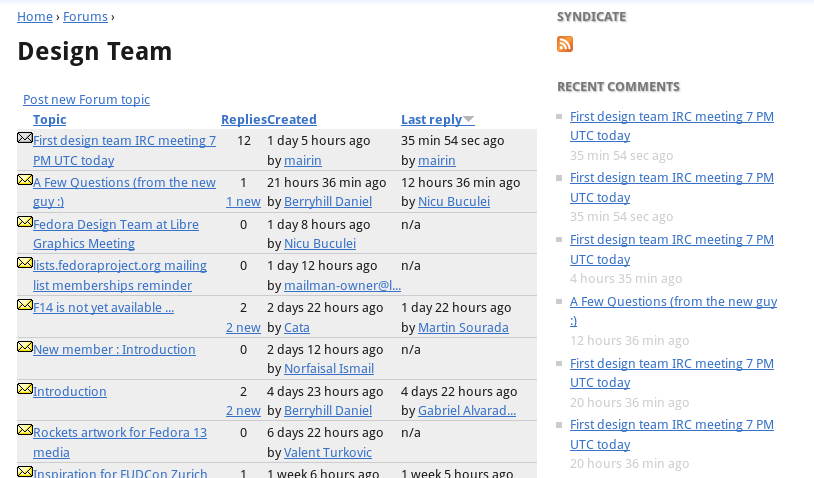Click envelope icon beside First design team IRC meeting topic
814x478 pixels.
pyautogui.click(x=25, y=138)
